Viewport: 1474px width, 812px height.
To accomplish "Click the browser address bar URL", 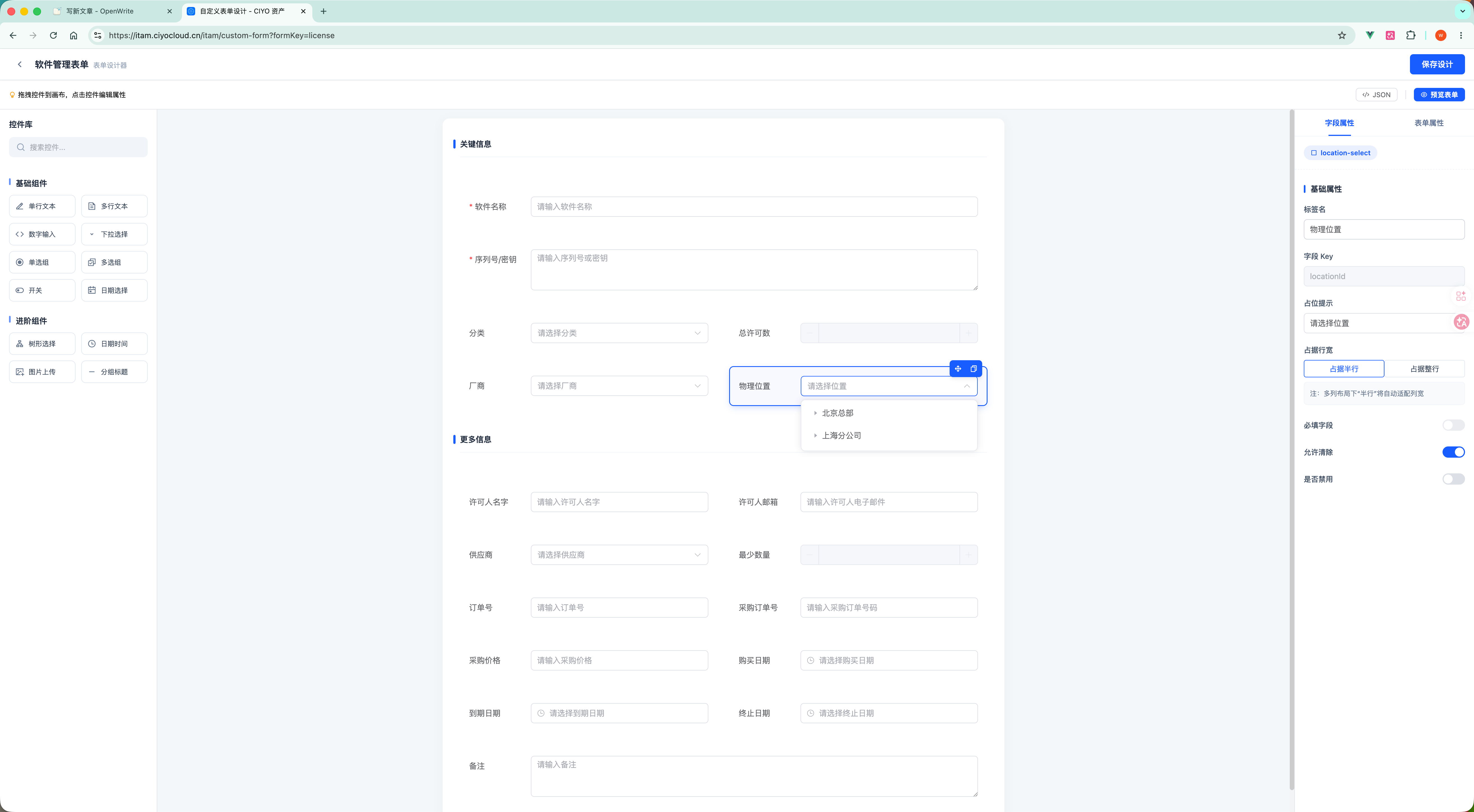I will point(222,35).
